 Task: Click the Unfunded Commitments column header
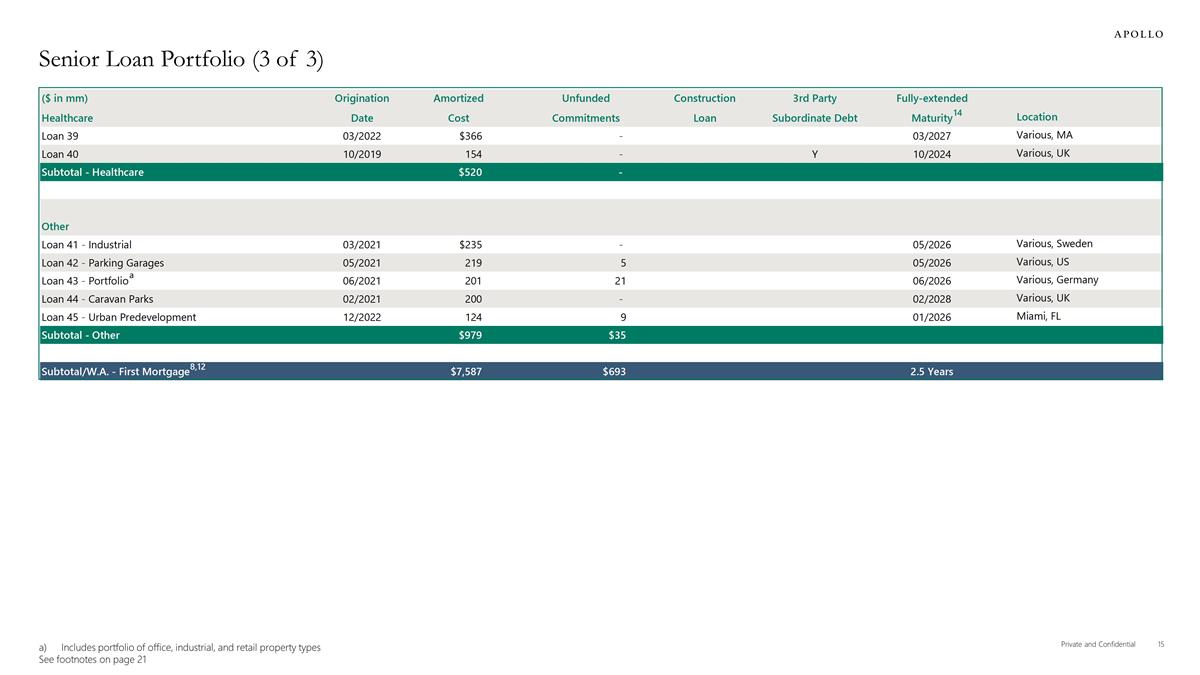(x=586, y=108)
